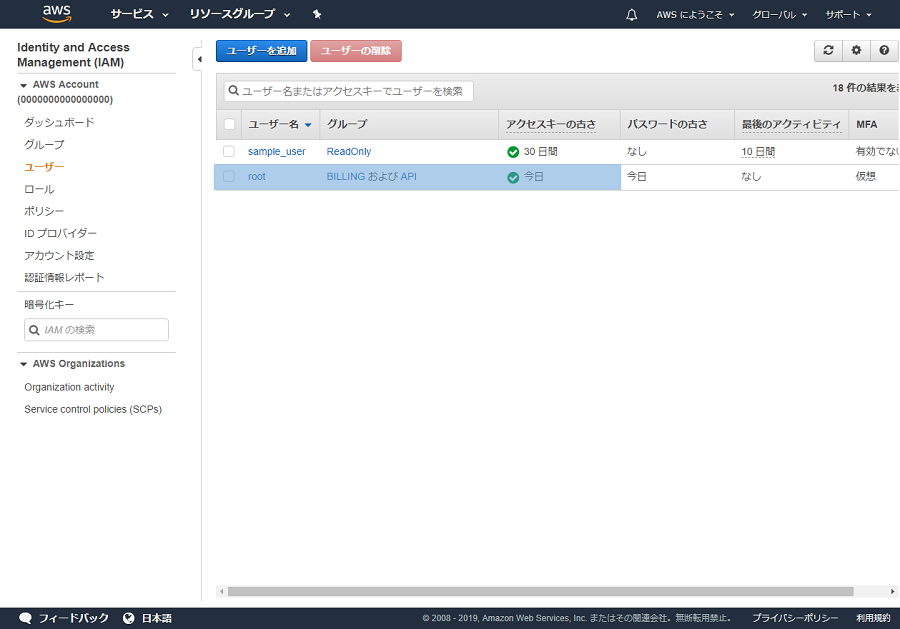Open the サポート dropdown menu
This screenshot has width=900, height=629.
pos(848,14)
